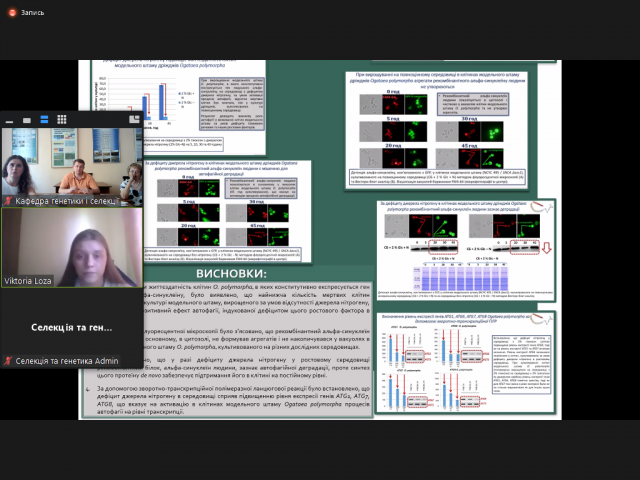The height and width of the screenshot is (480, 640).
Task: Select the Кафедра генетики і селекції video
Action: 72,167
